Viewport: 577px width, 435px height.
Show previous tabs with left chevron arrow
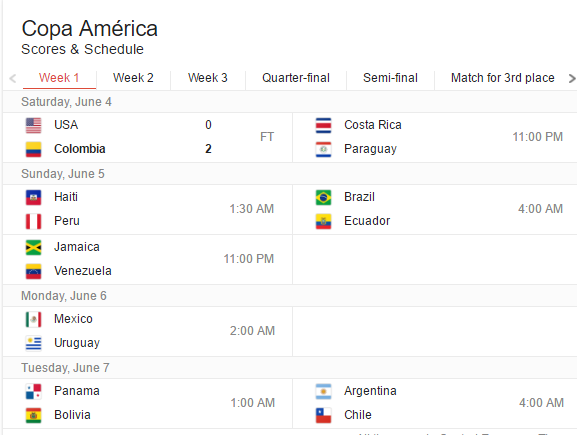point(13,78)
